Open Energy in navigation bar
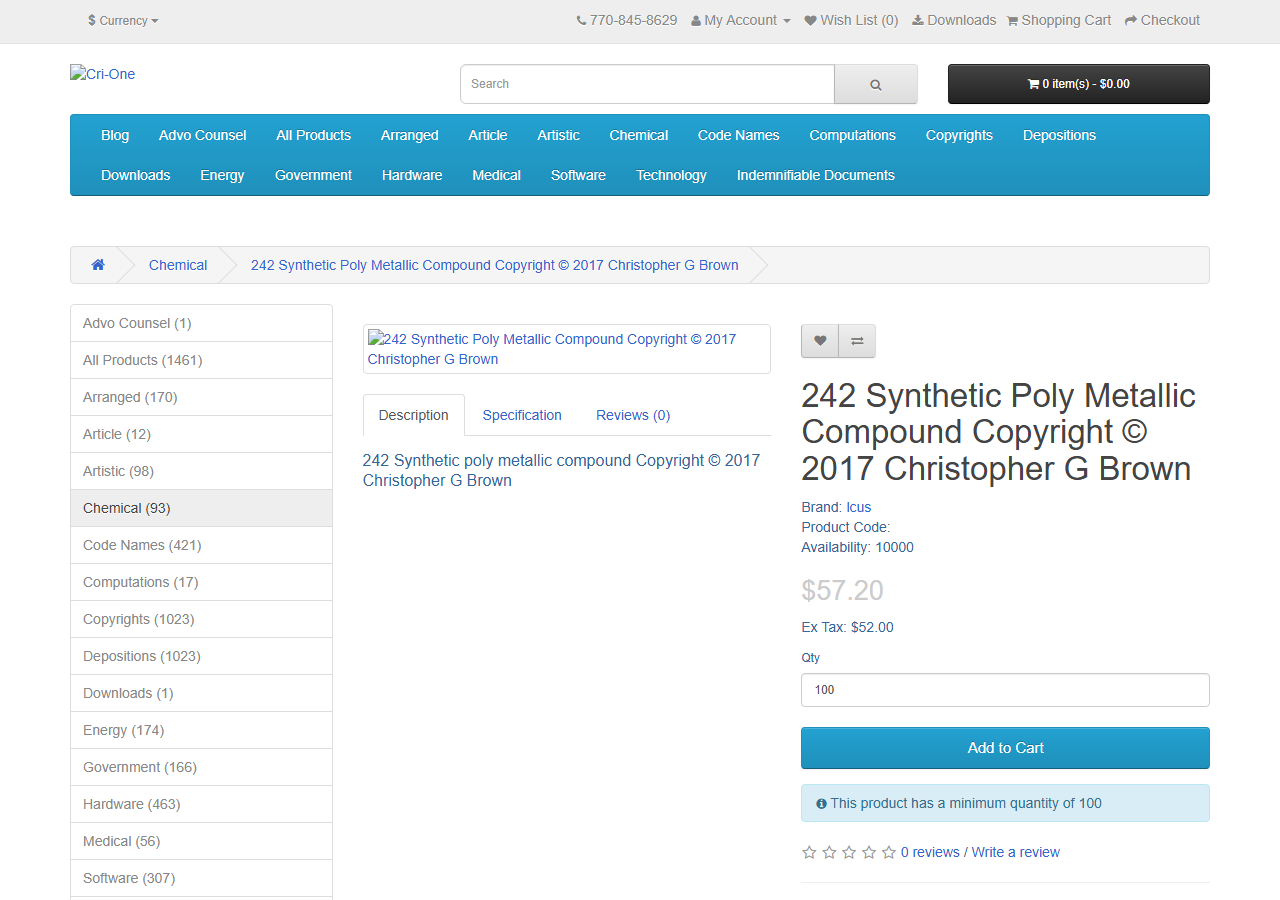Screen dimensions: 1280x900 coord(222,175)
